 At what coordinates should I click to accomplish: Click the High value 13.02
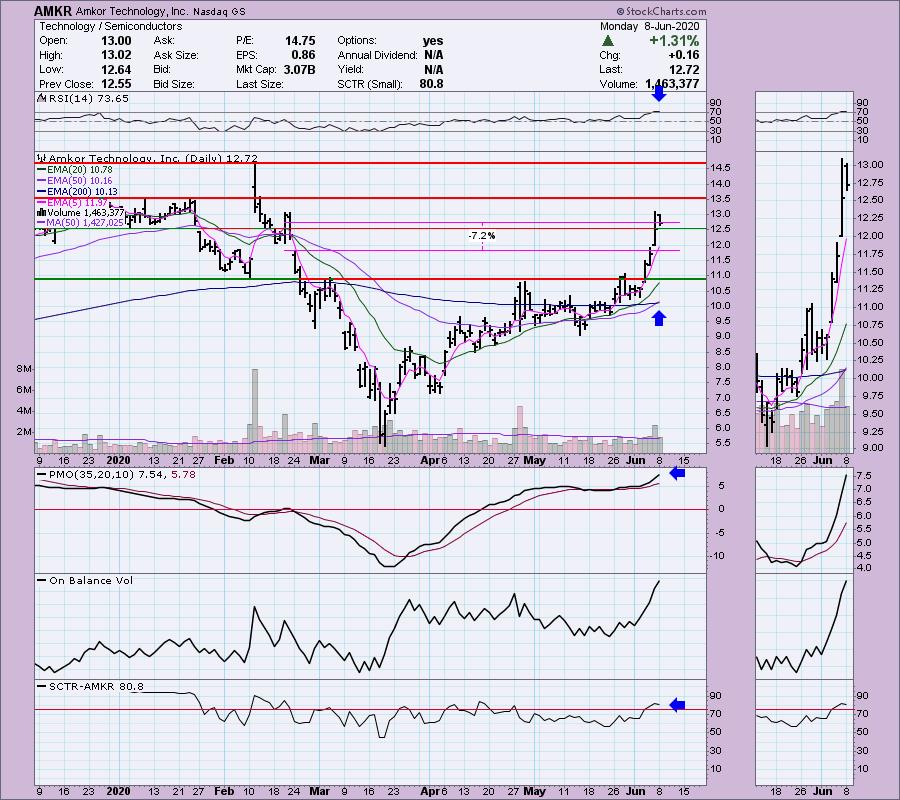click(117, 55)
